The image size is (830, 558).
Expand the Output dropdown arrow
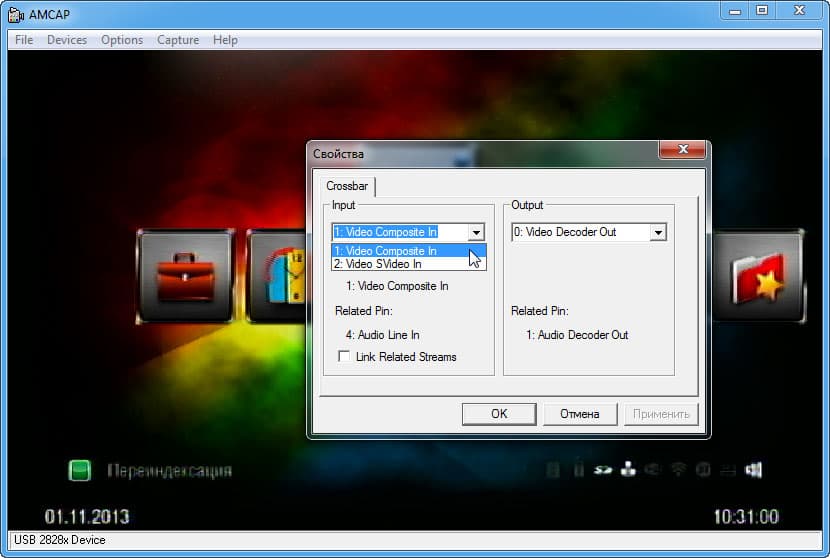point(658,232)
